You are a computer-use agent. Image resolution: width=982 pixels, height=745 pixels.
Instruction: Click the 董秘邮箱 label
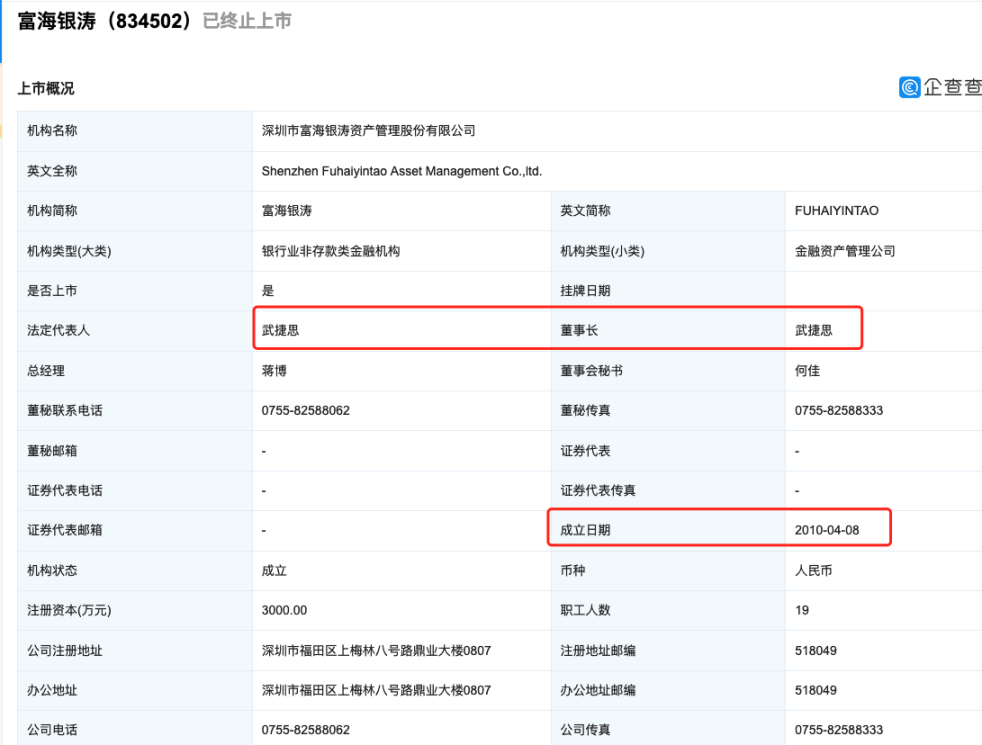(x=52, y=451)
